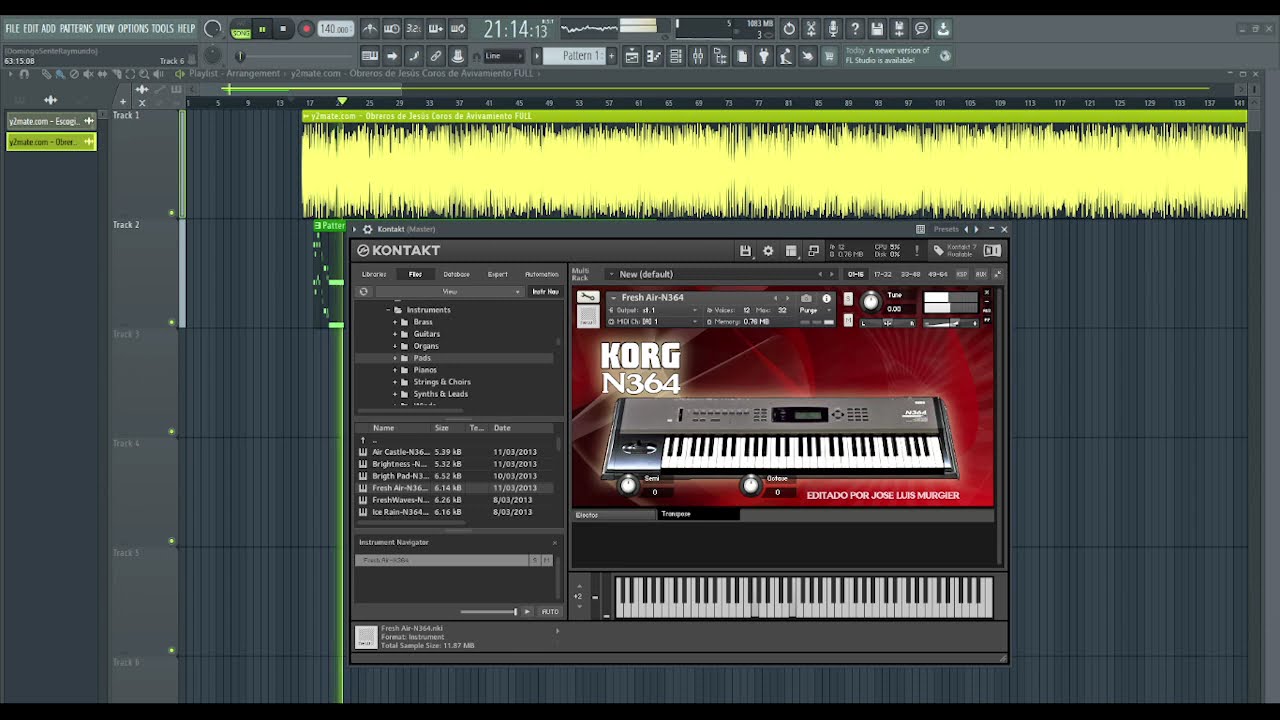1280x720 pixels.
Task: Switch to the Automation tab
Action: [541, 274]
